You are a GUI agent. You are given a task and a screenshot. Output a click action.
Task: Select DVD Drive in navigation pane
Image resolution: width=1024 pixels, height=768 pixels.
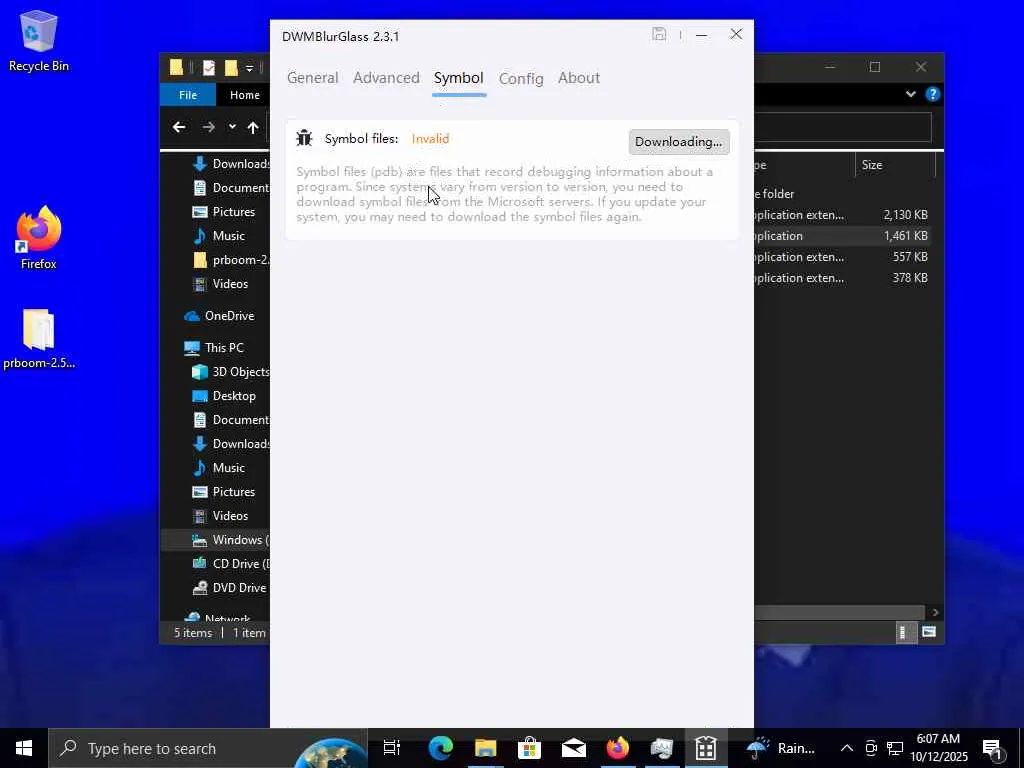tap(230, 588)
